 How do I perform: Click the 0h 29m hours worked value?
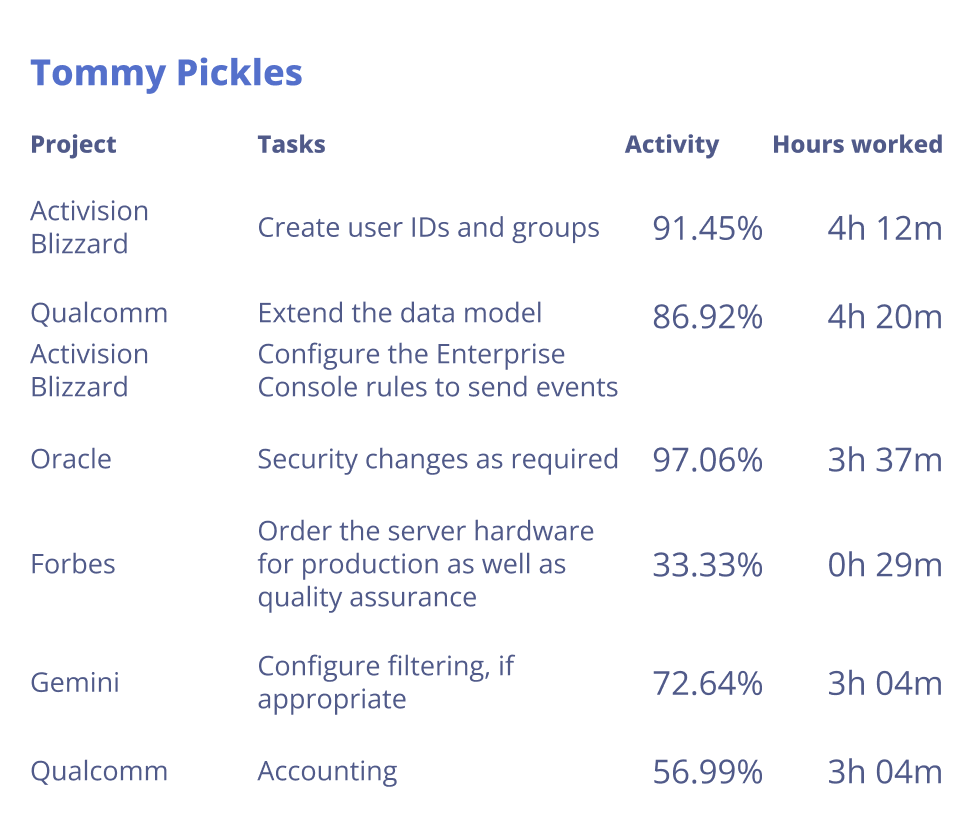884,565
